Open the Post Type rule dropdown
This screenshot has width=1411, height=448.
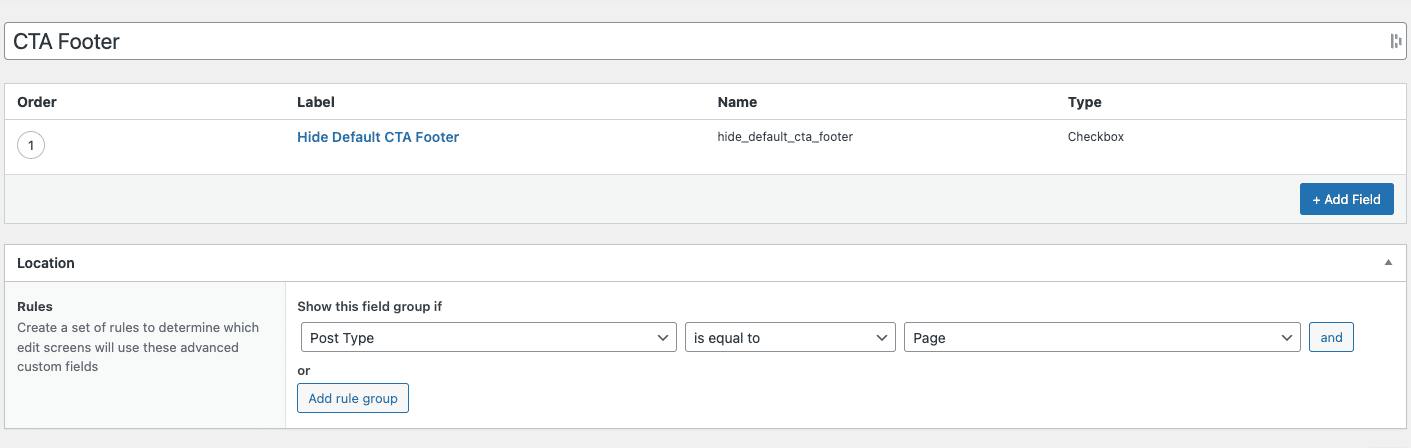click(x=488, y=338)
